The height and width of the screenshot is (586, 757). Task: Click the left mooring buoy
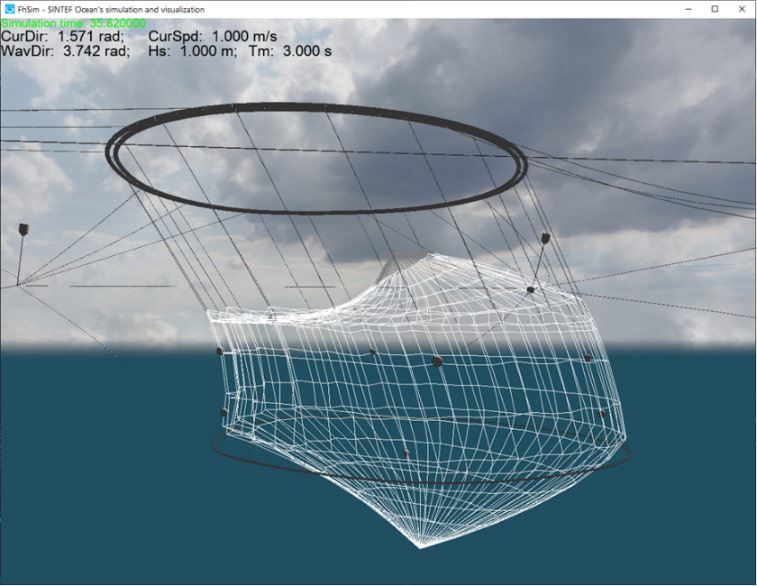(24, 231)
